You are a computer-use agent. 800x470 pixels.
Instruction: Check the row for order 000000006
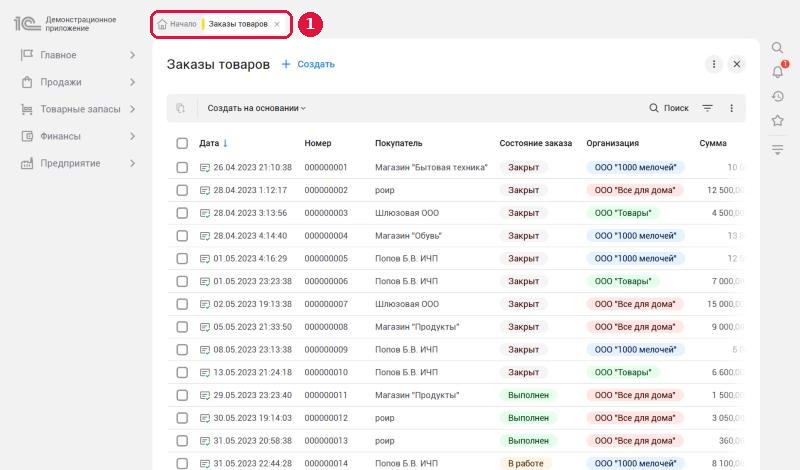182,281
